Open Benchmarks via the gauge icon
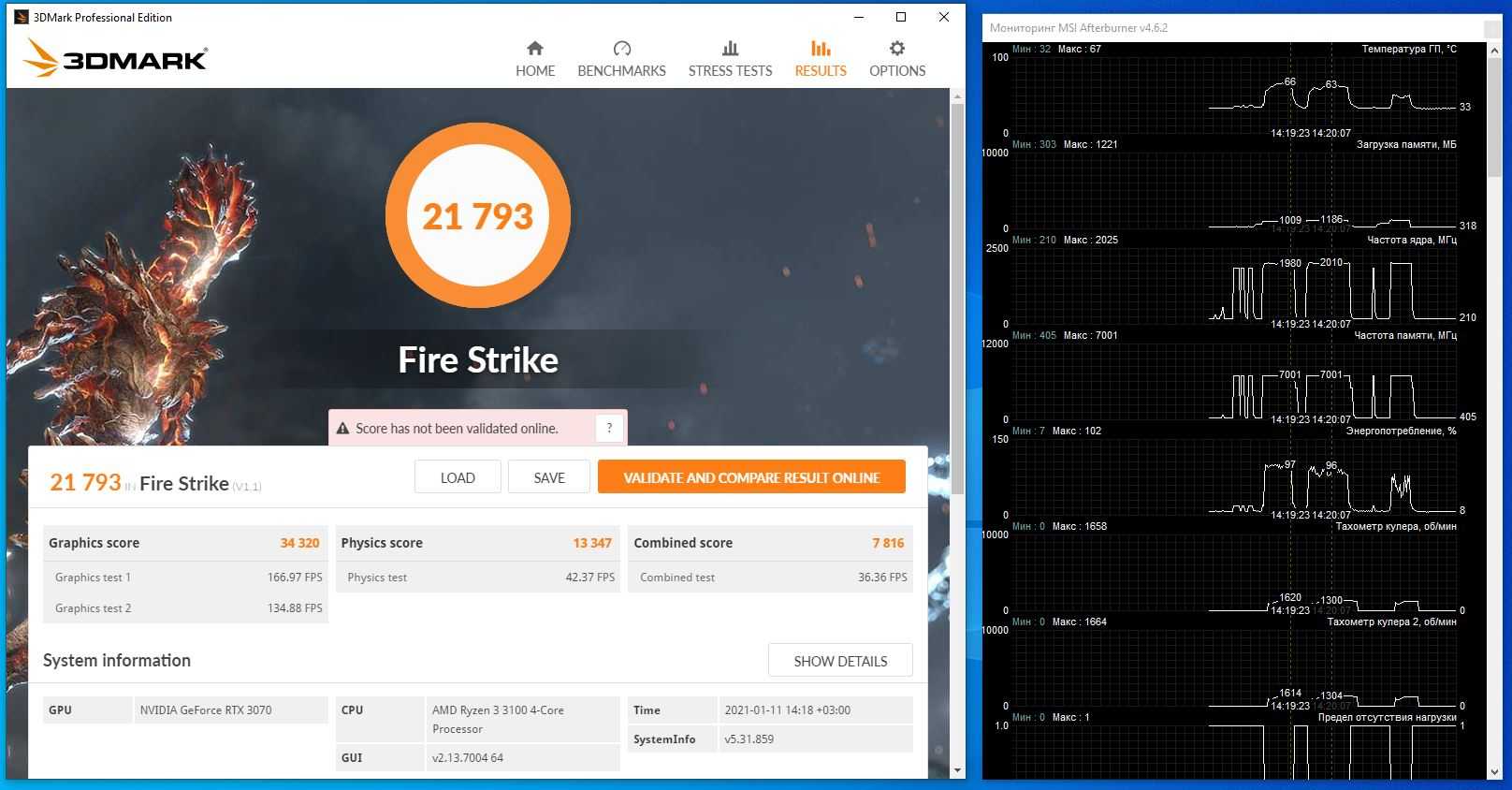 point(621,49)
